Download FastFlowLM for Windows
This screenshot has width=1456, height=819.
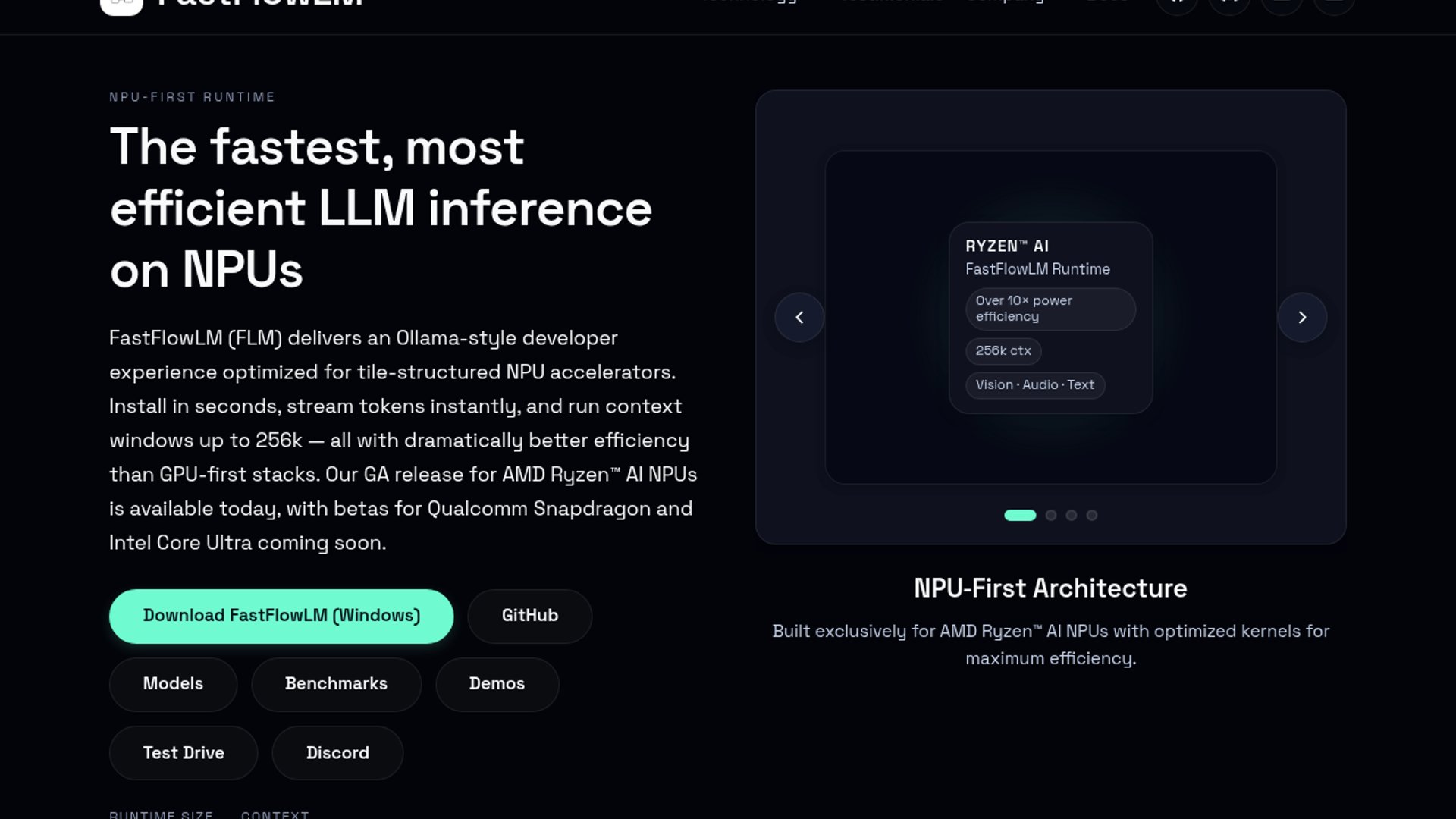pyautogui.click(x=281, y=616)
